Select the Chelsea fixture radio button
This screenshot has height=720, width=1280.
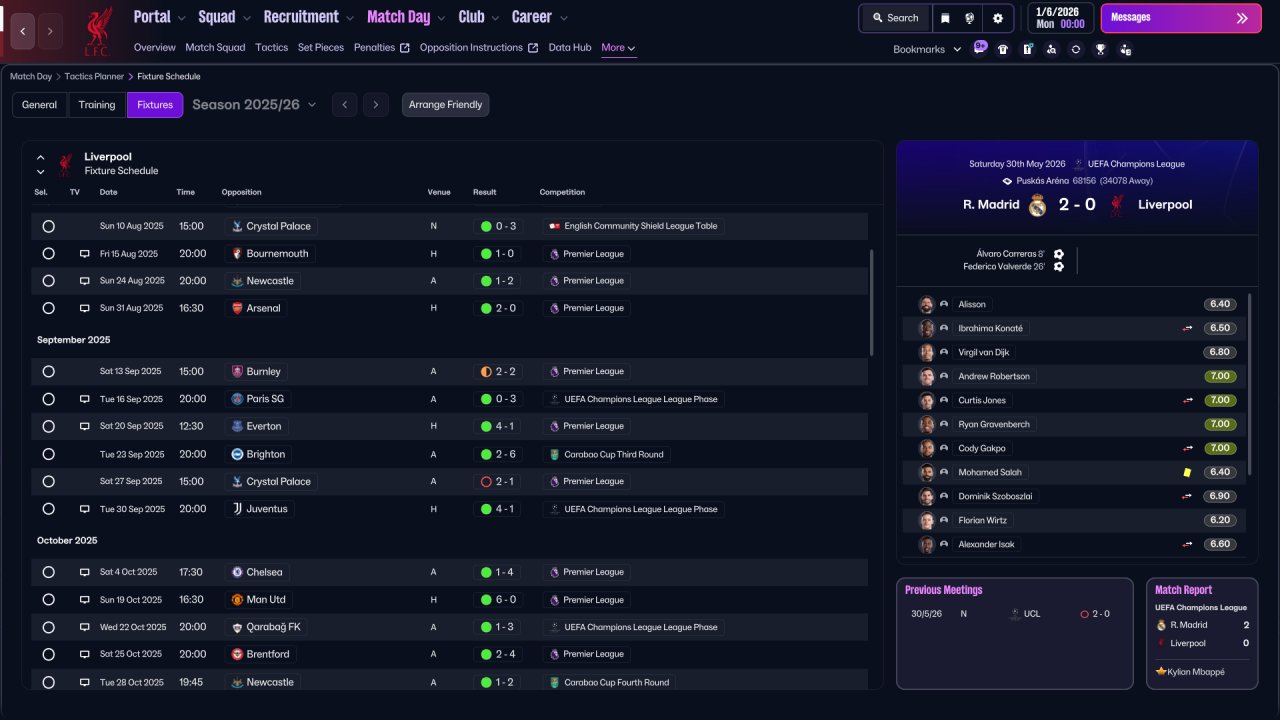[48, 572]
